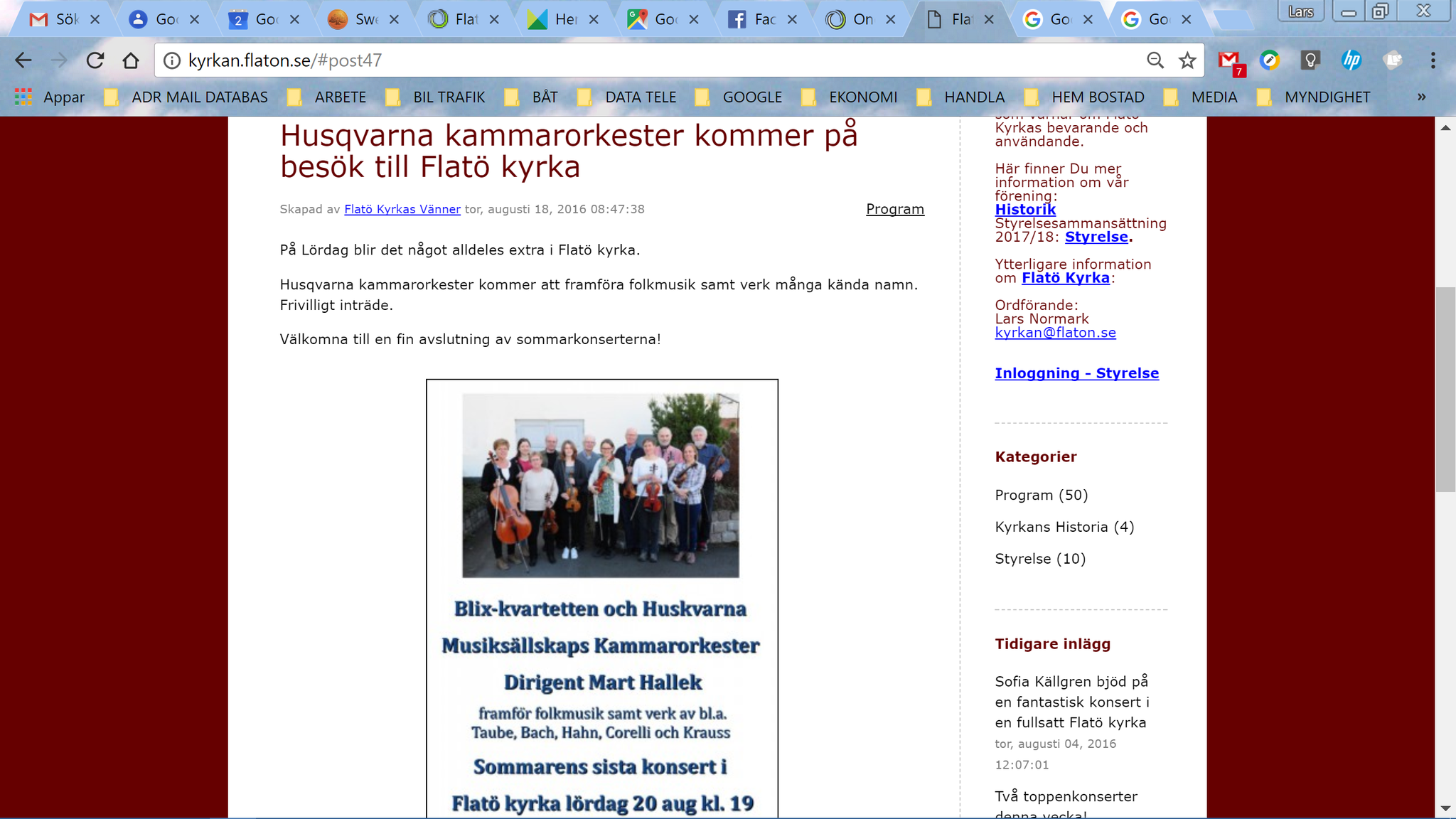This screenshot has width=1456, height=819.
Task: Open the Två toppenkonserter earlier post
Action: tap(1066, 803)
